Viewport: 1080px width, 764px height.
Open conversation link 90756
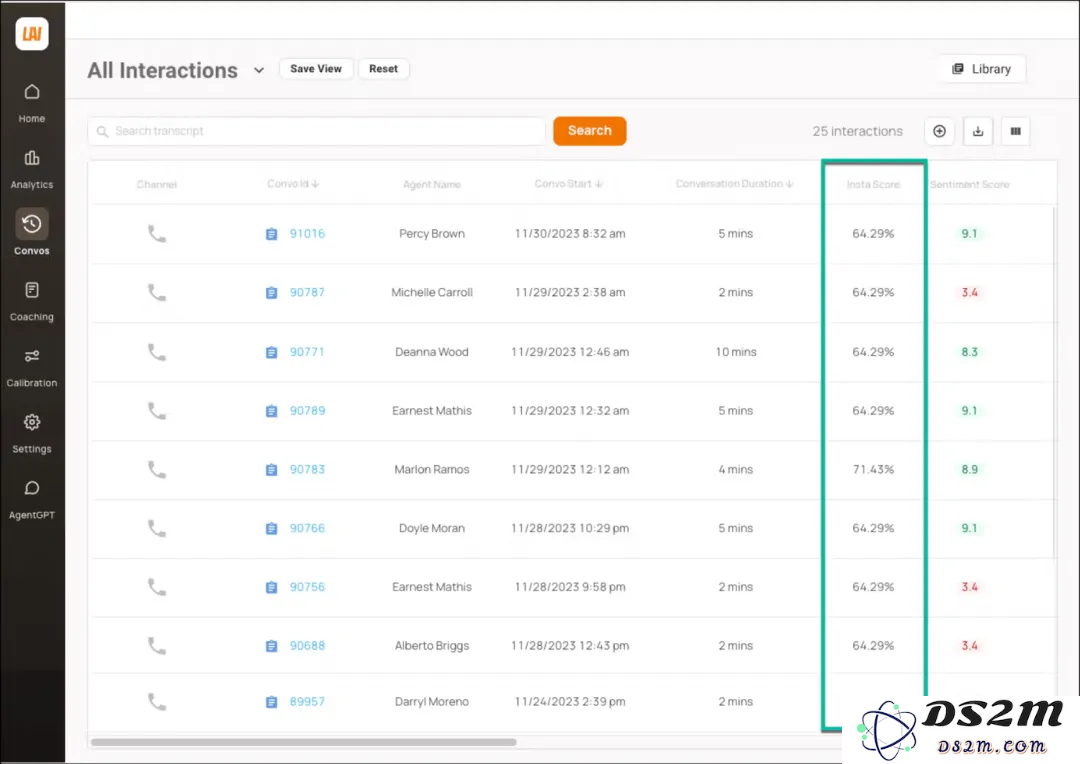pyautogui.click(x=307, y=587)
